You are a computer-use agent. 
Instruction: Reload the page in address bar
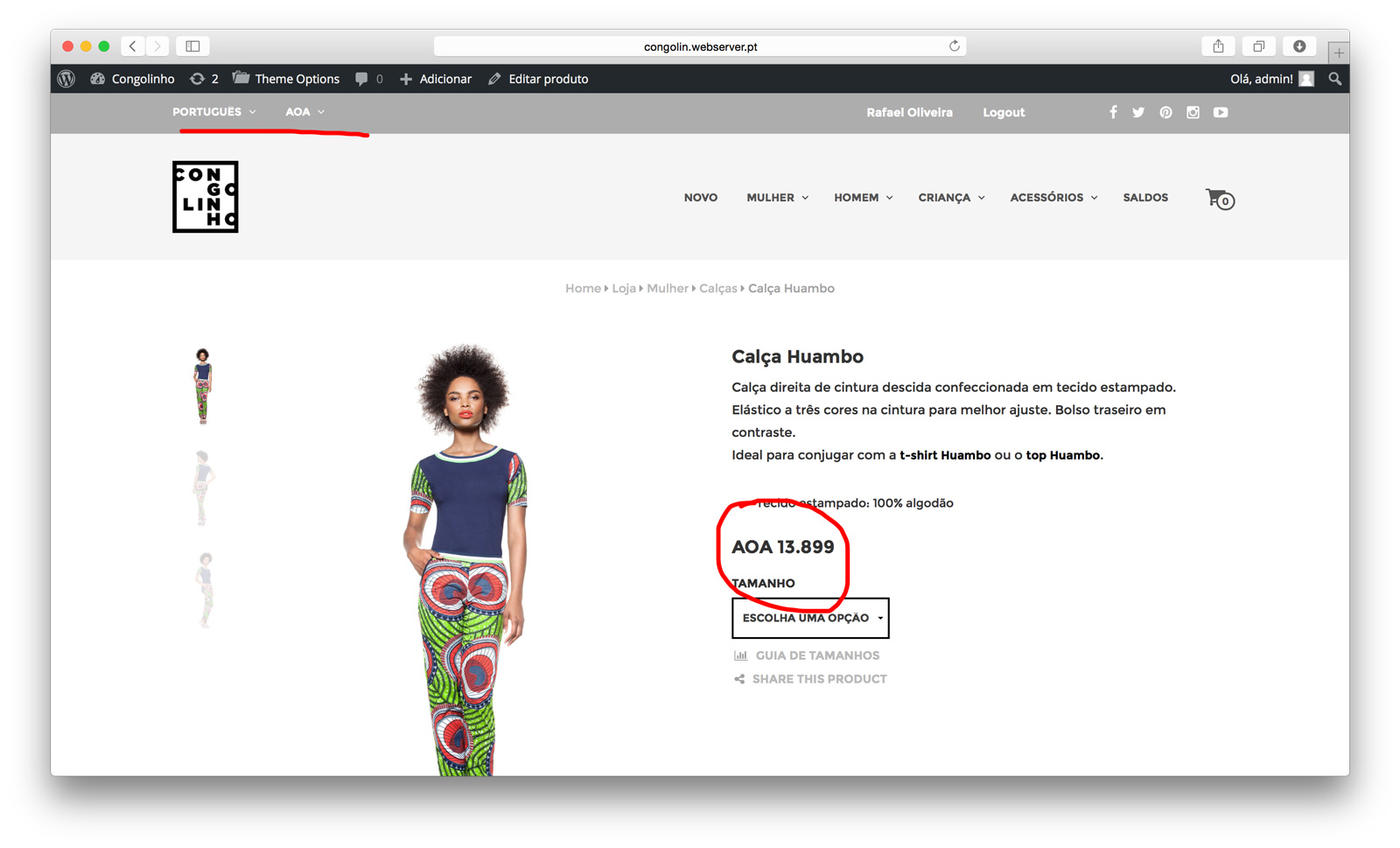click(954, 46)
